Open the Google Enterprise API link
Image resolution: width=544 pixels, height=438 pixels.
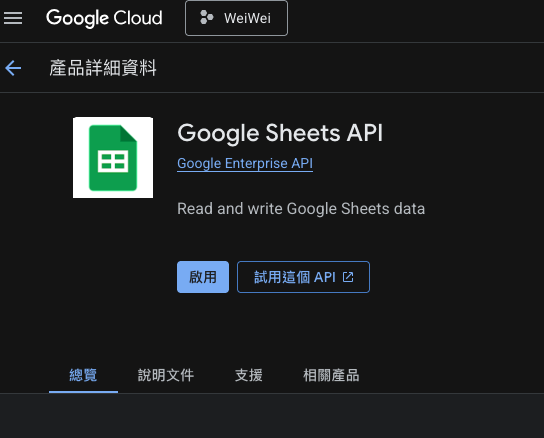(x=245, y=163)
